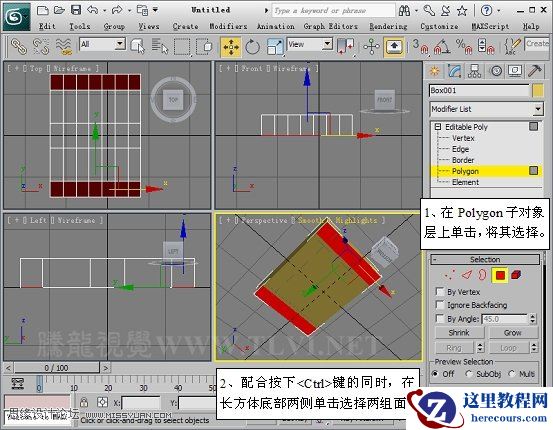Click the 3ds Max application logo button
Image resolution: width=553 pixels, height=430 pixels.
coord(16,17)
